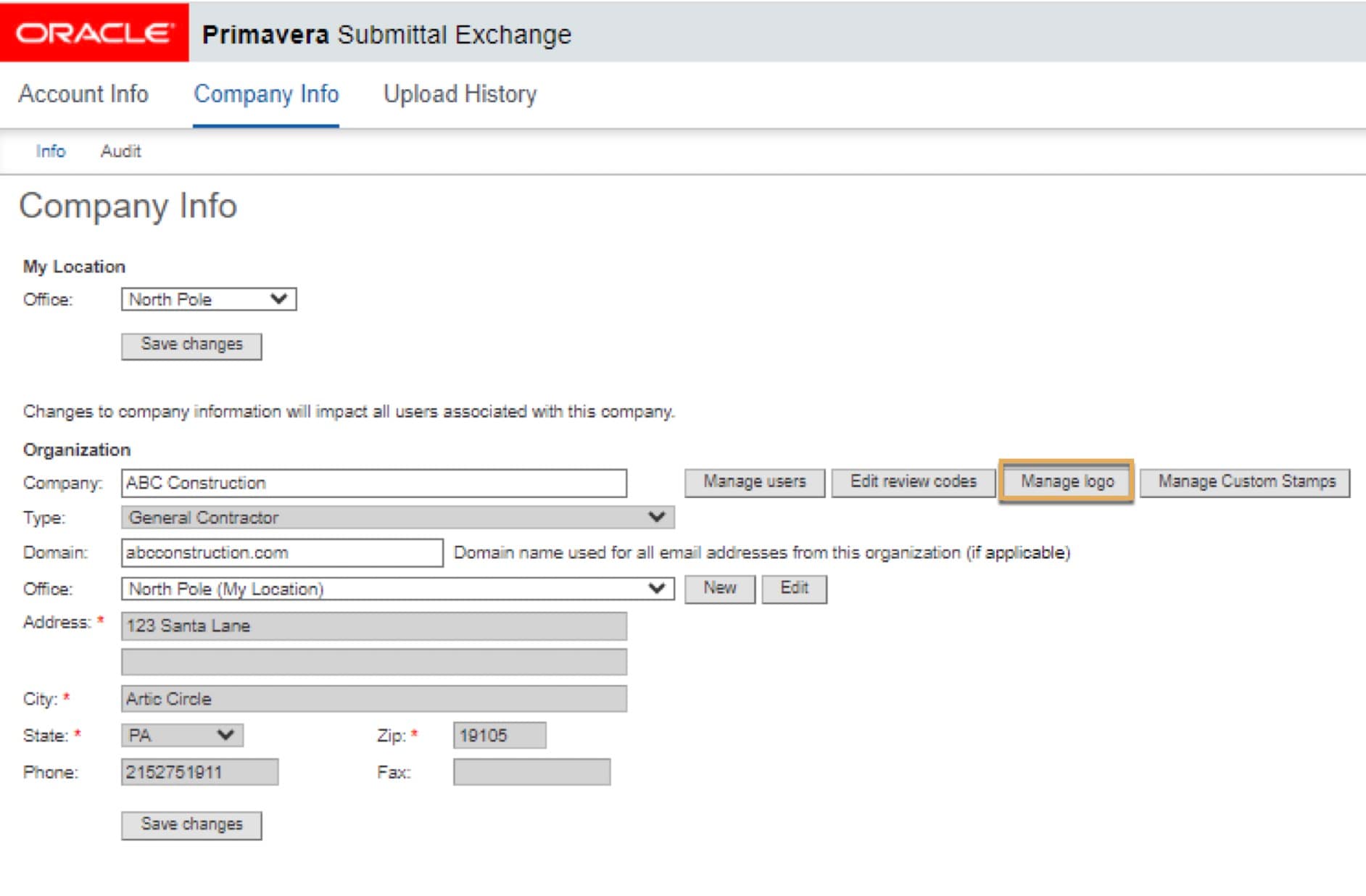Click the Manage Custom Stamps button
Screen dimensions: 1366x896
click(x=1246, y=482)
